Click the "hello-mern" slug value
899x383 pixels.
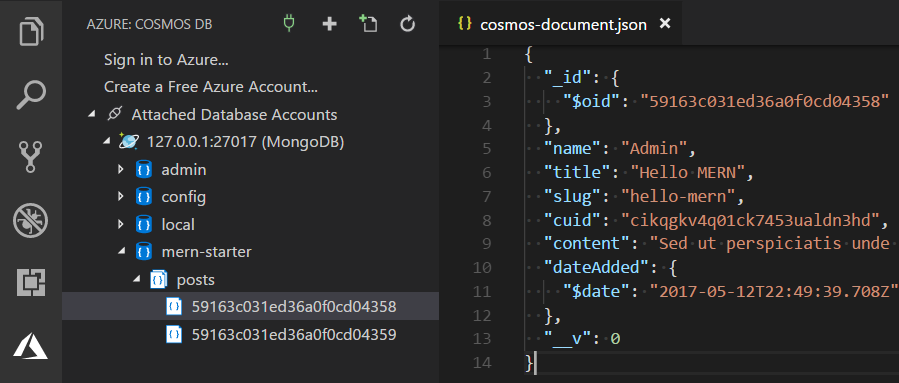[x=678, y=196]
